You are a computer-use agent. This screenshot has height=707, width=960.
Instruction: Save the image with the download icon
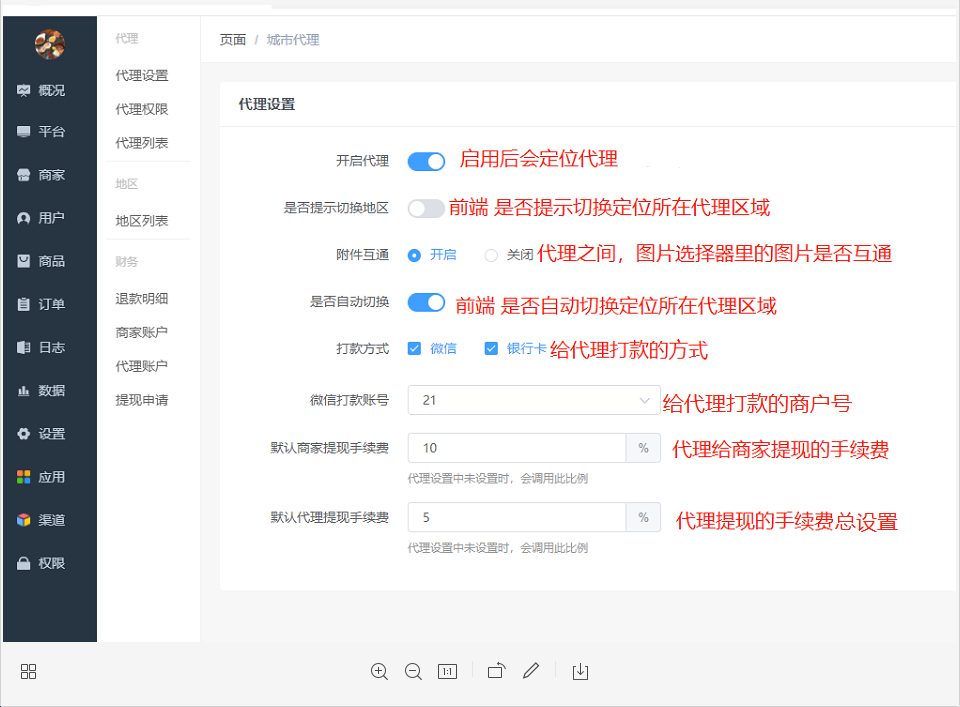pos(580,671)
